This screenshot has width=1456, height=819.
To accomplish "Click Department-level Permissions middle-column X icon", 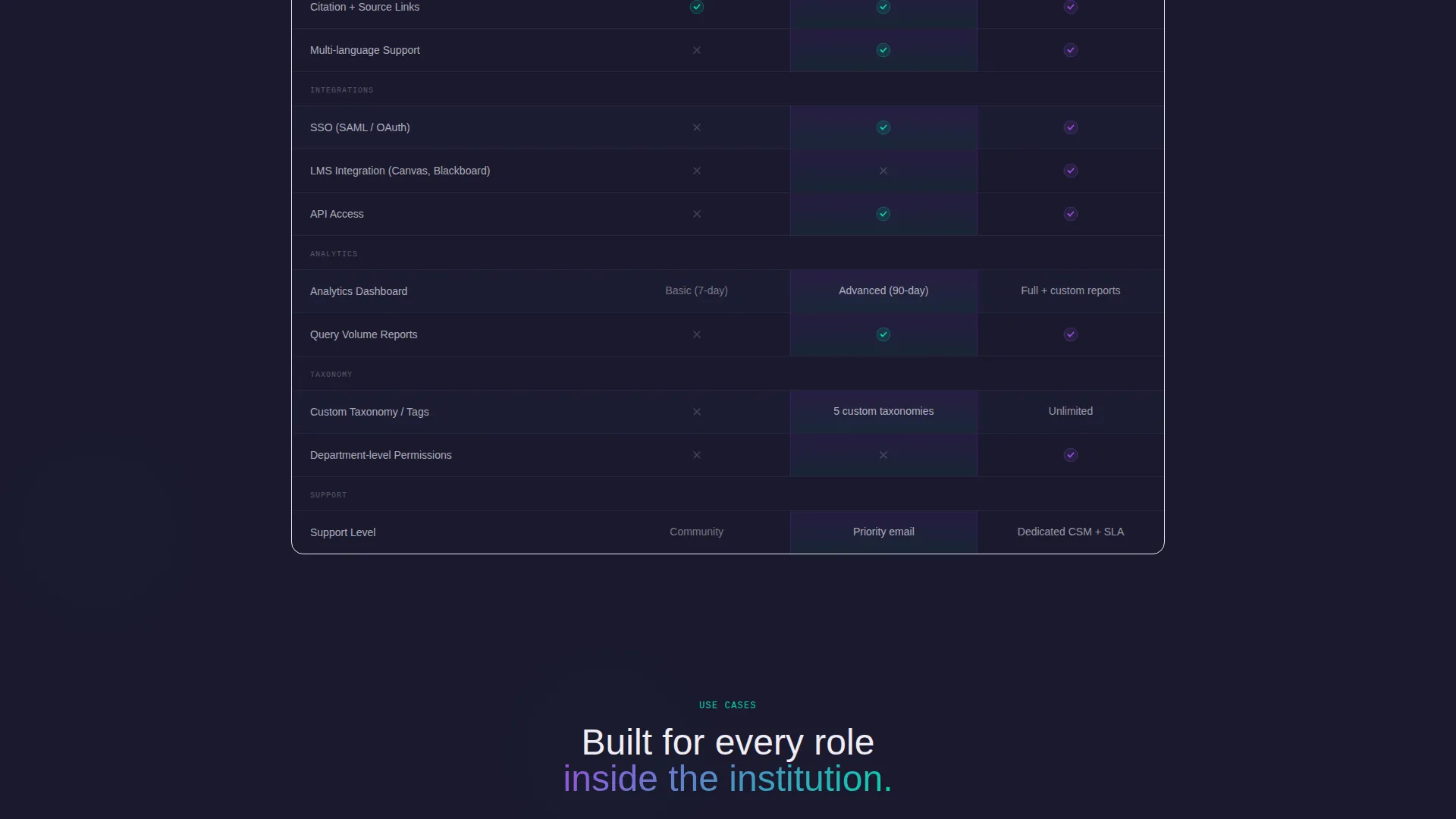I will coord(883,455).
